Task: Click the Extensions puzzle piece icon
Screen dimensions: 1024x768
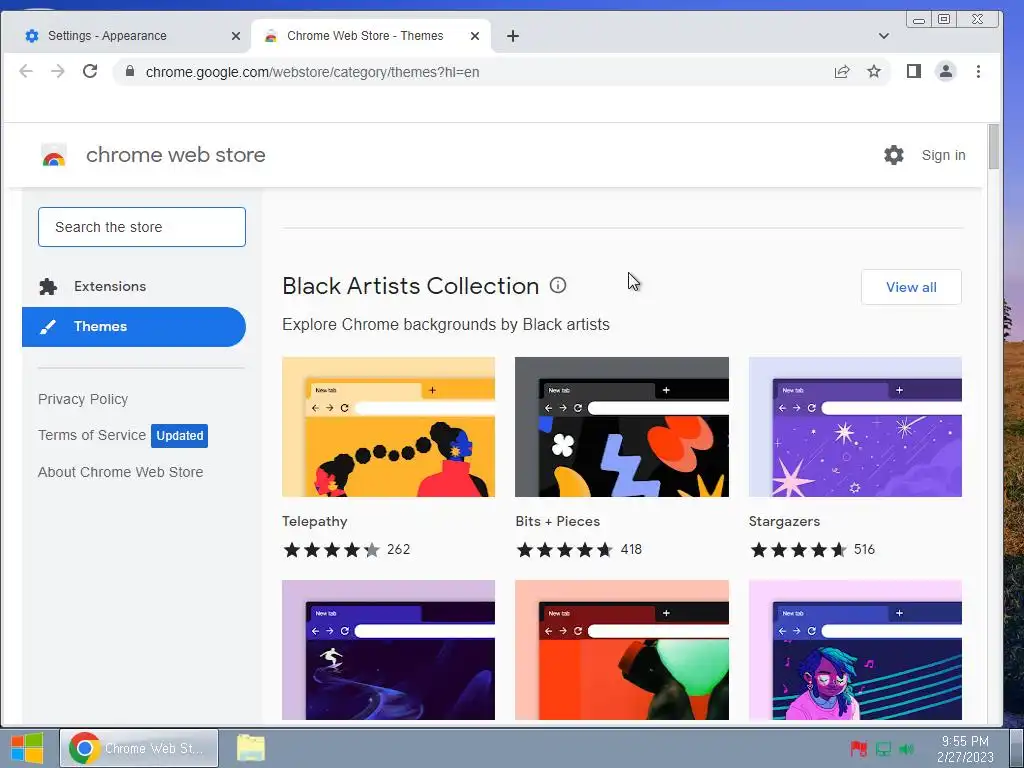Action: (x=48, y=287)
